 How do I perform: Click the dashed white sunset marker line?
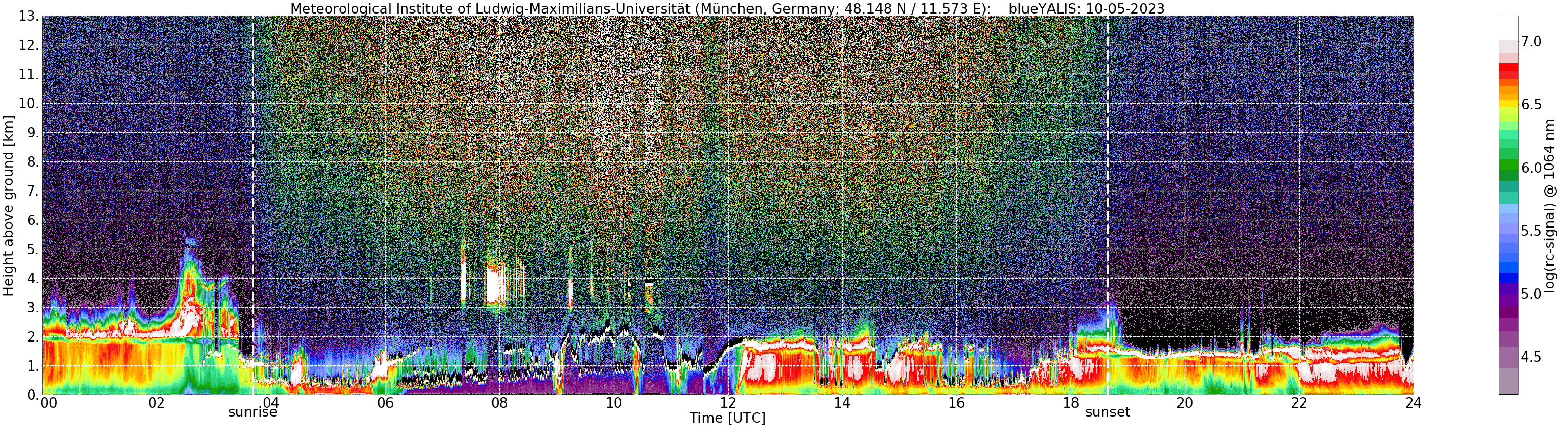(x=1108, y=205)
